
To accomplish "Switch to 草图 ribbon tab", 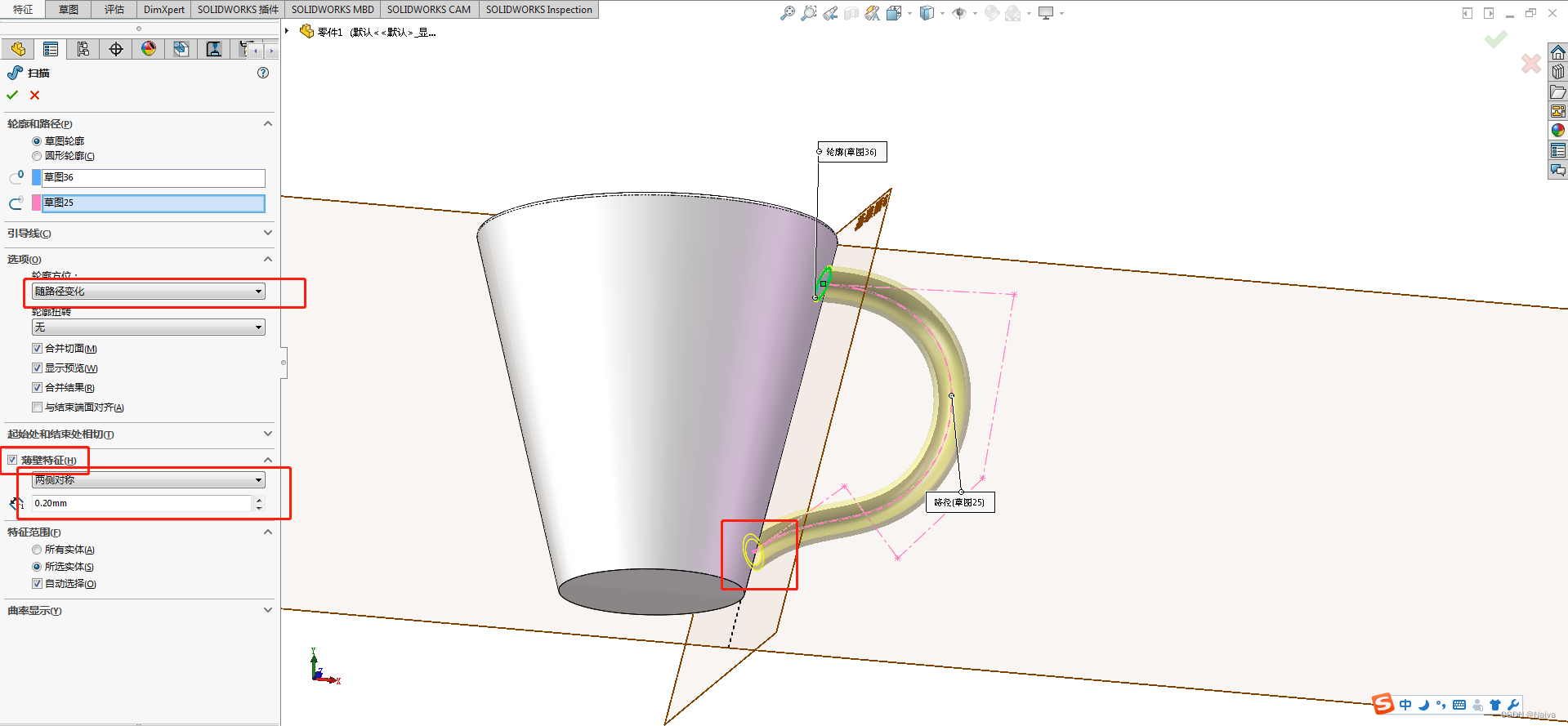I will (69, 10).
